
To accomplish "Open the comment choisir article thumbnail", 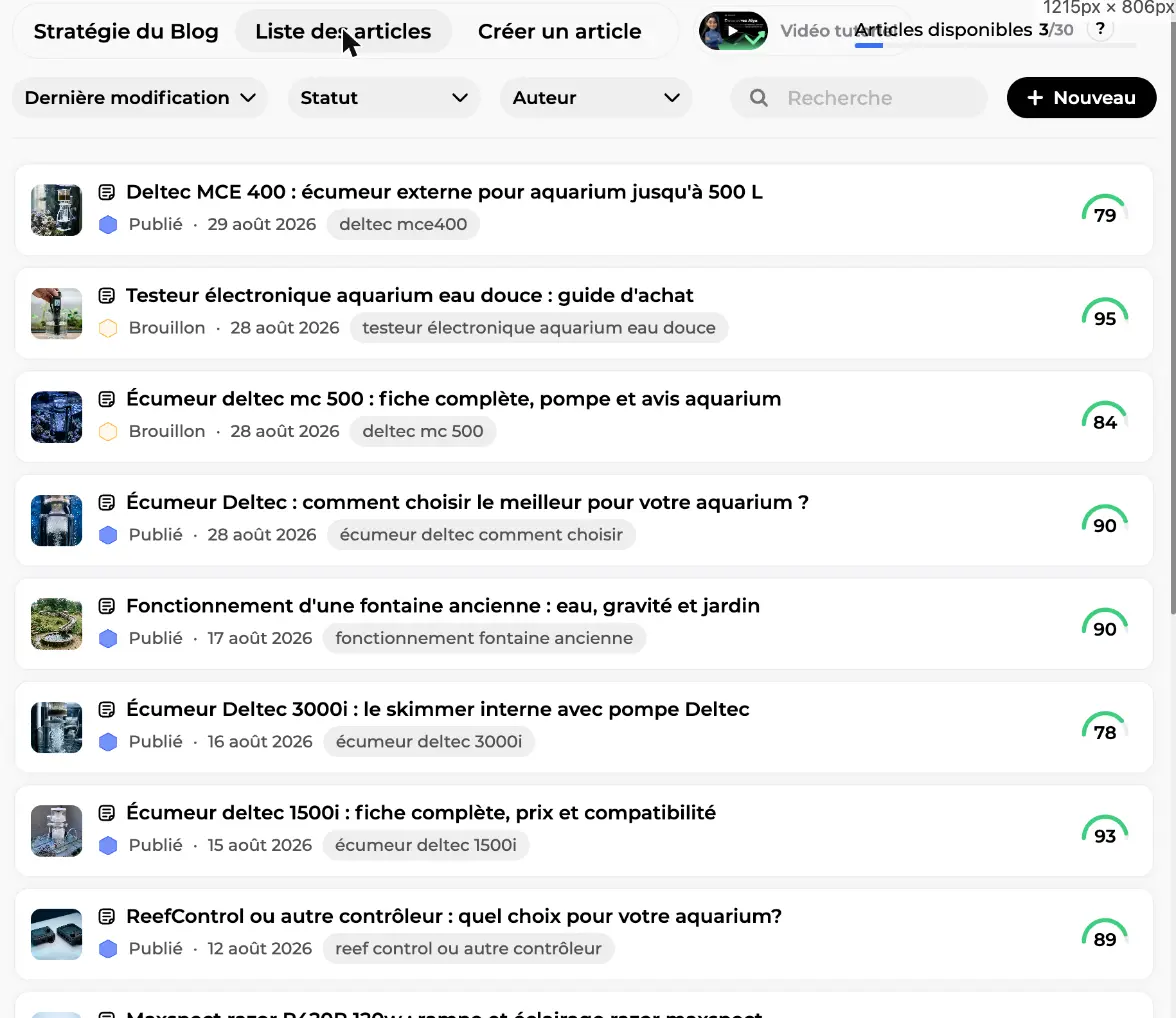I will point(56,521).
